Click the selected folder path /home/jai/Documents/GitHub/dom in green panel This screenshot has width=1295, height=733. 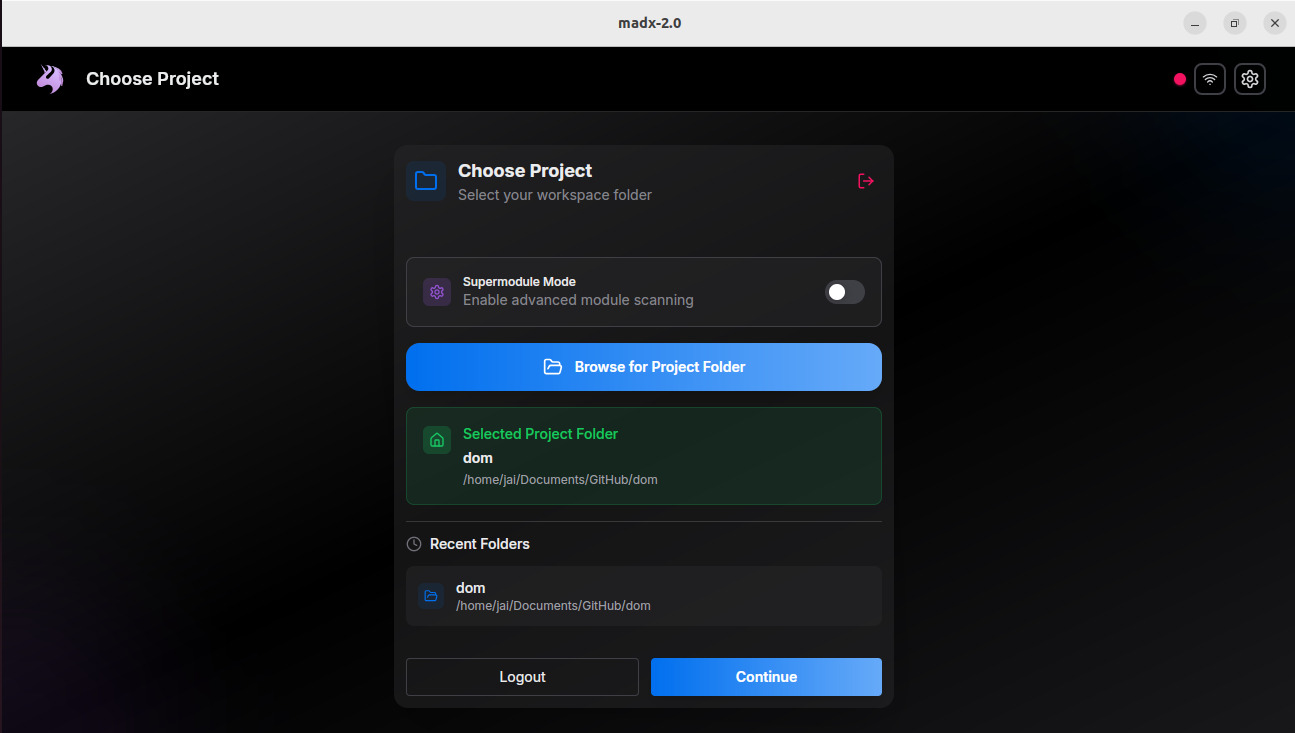pyautogui.click(x=560, y=480)
